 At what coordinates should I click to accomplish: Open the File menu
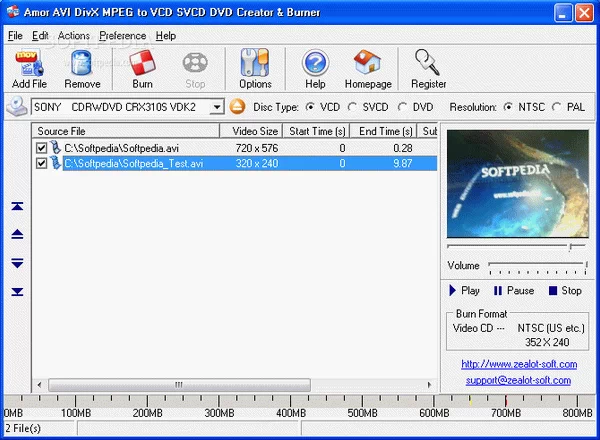coord(15,36)
